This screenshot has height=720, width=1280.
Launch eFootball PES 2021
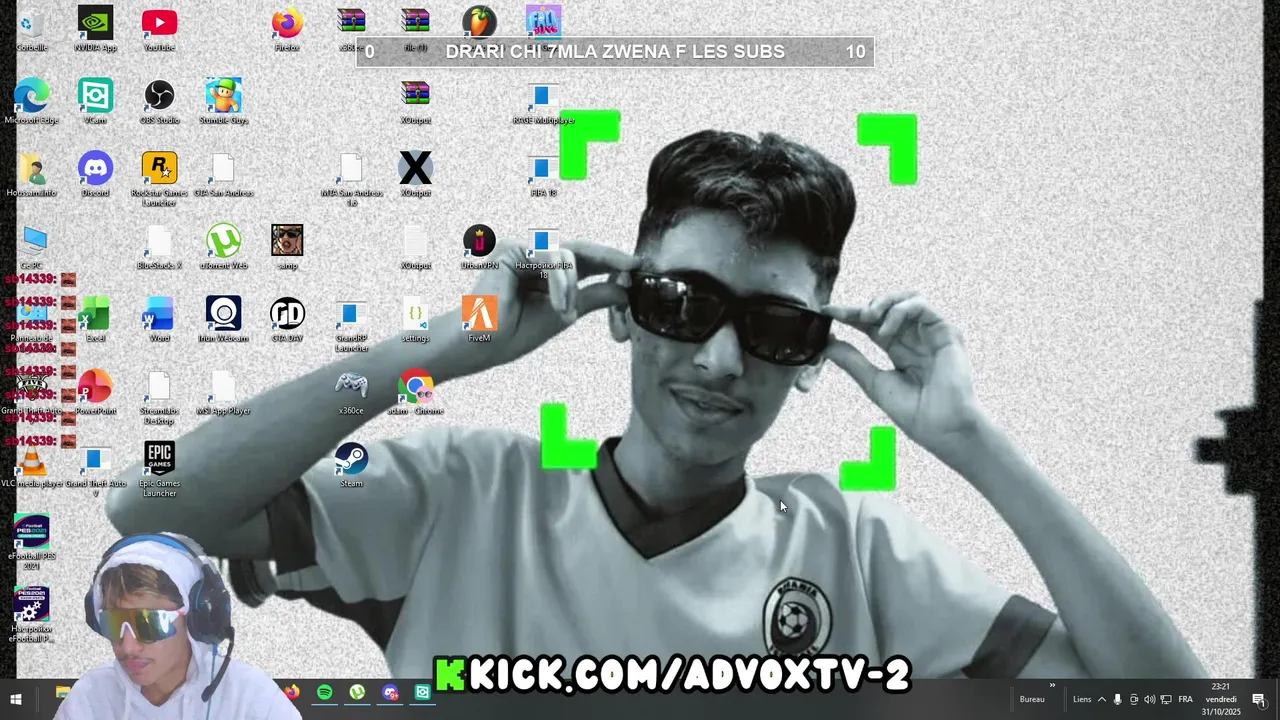pyautogui.click(x=31, y=543)
